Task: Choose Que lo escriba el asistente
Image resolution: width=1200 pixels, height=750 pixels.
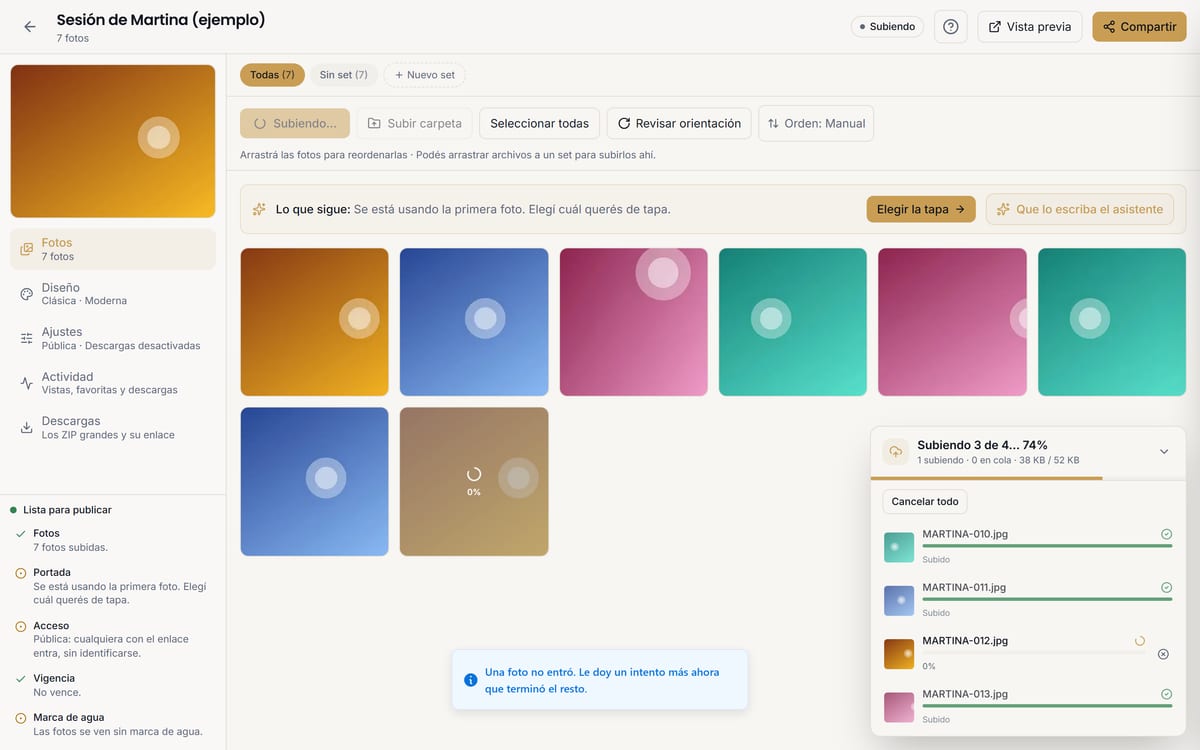Action: tap(1080, 209)
